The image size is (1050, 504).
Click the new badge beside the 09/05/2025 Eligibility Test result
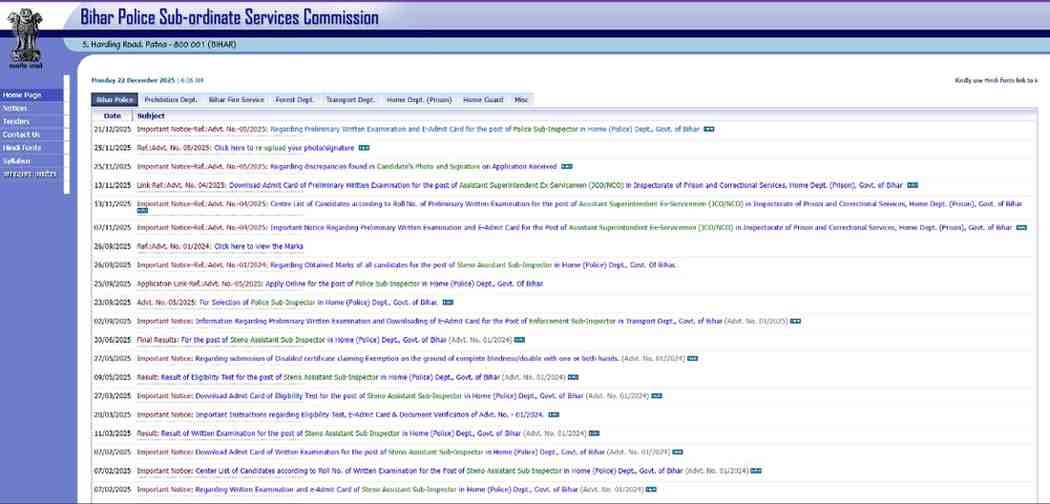click(x=574, y=377)
